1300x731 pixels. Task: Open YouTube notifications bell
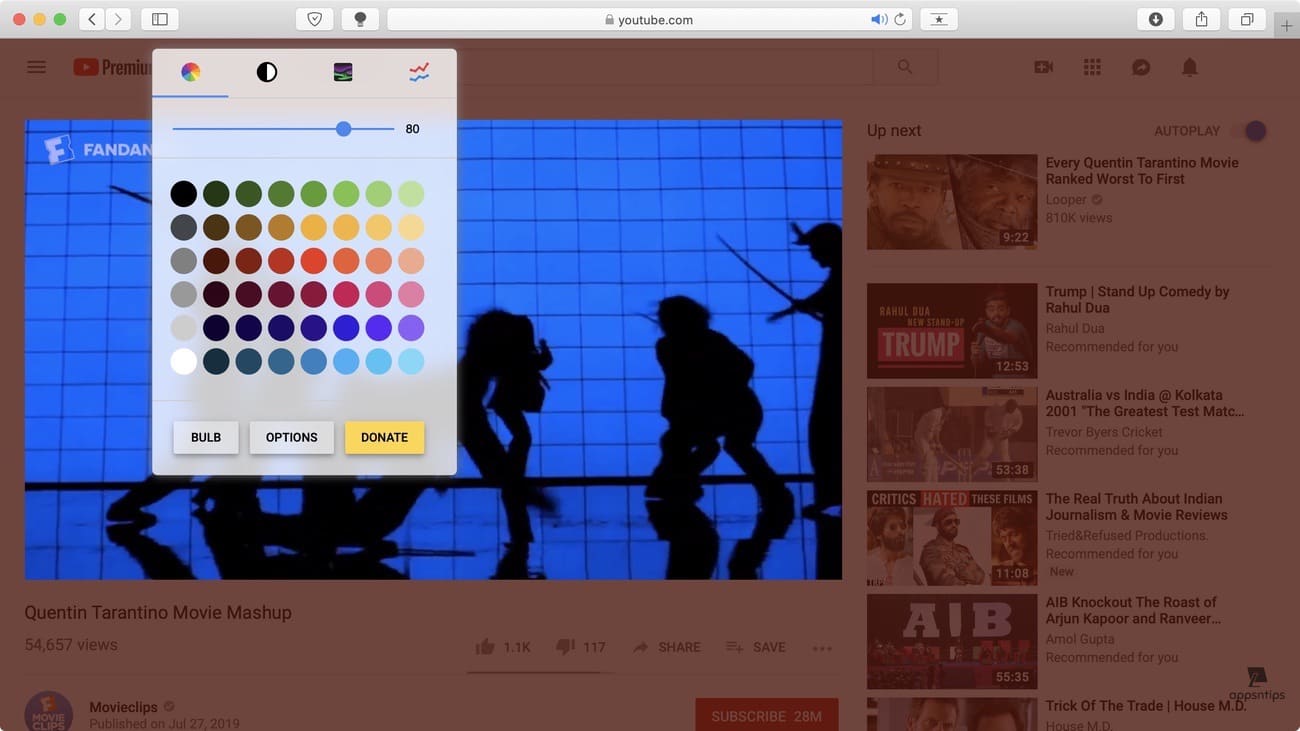click(x=1189, y=67)
